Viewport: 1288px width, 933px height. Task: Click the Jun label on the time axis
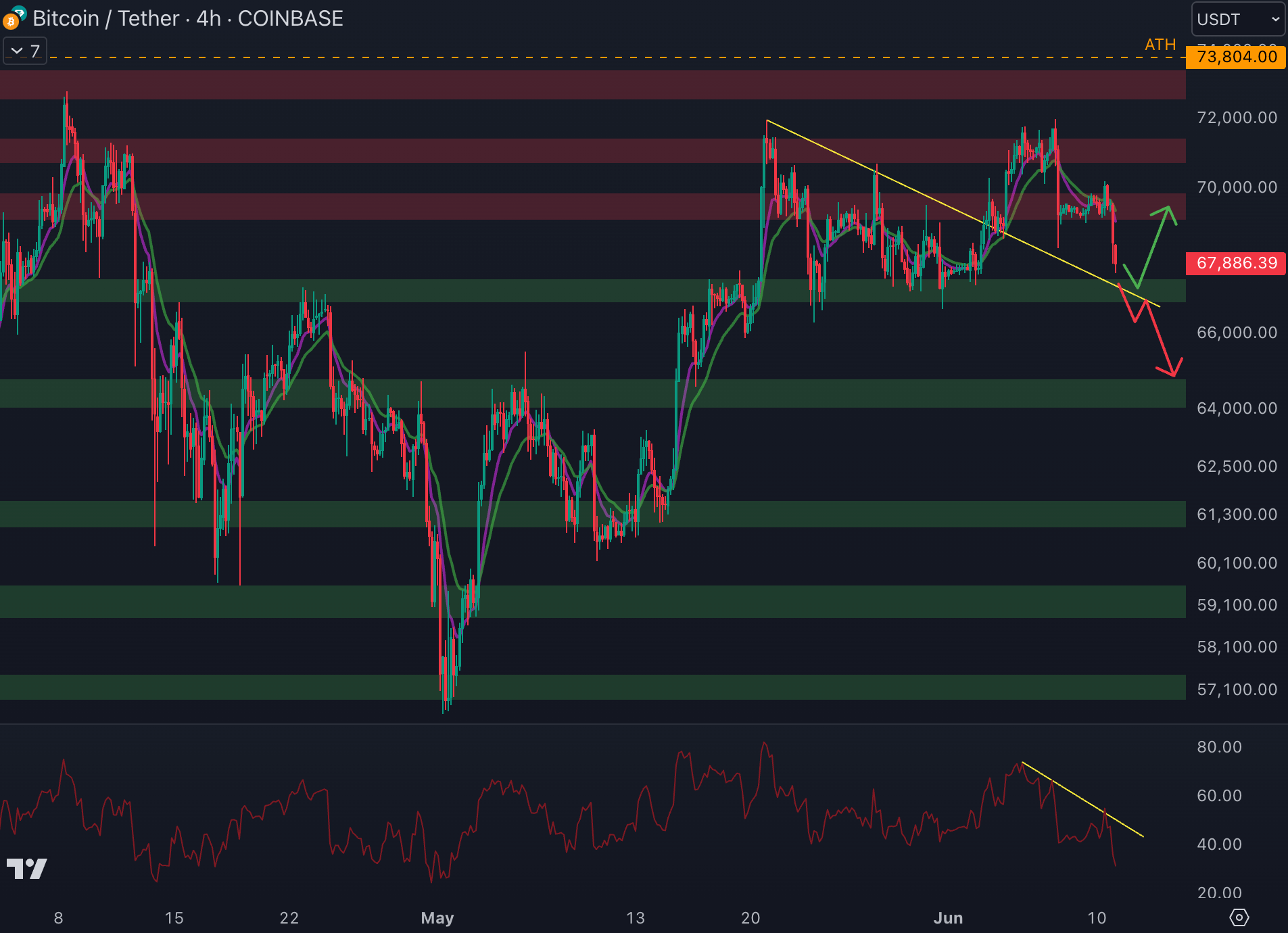coord(947,917)
